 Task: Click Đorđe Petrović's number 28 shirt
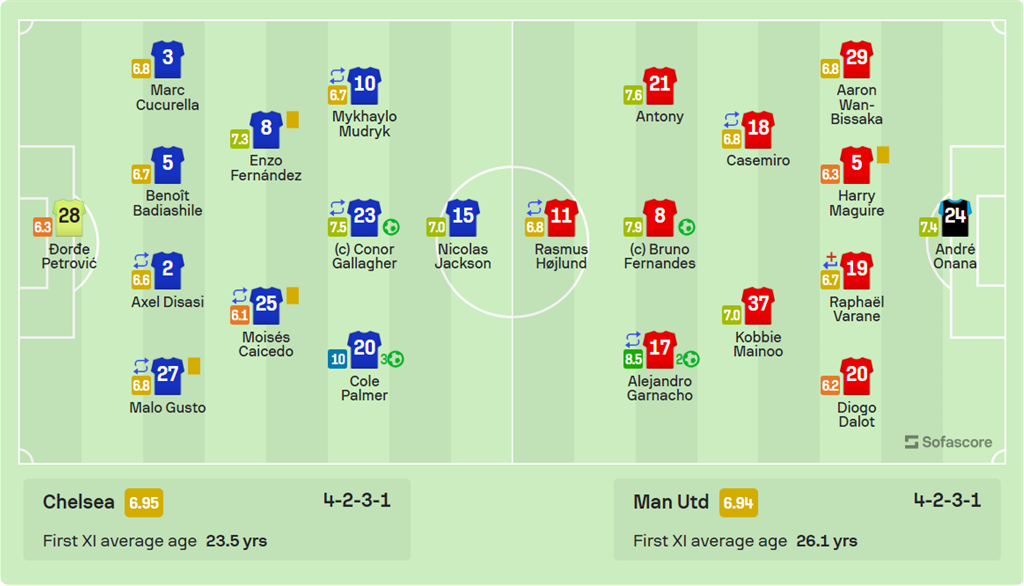69,216
